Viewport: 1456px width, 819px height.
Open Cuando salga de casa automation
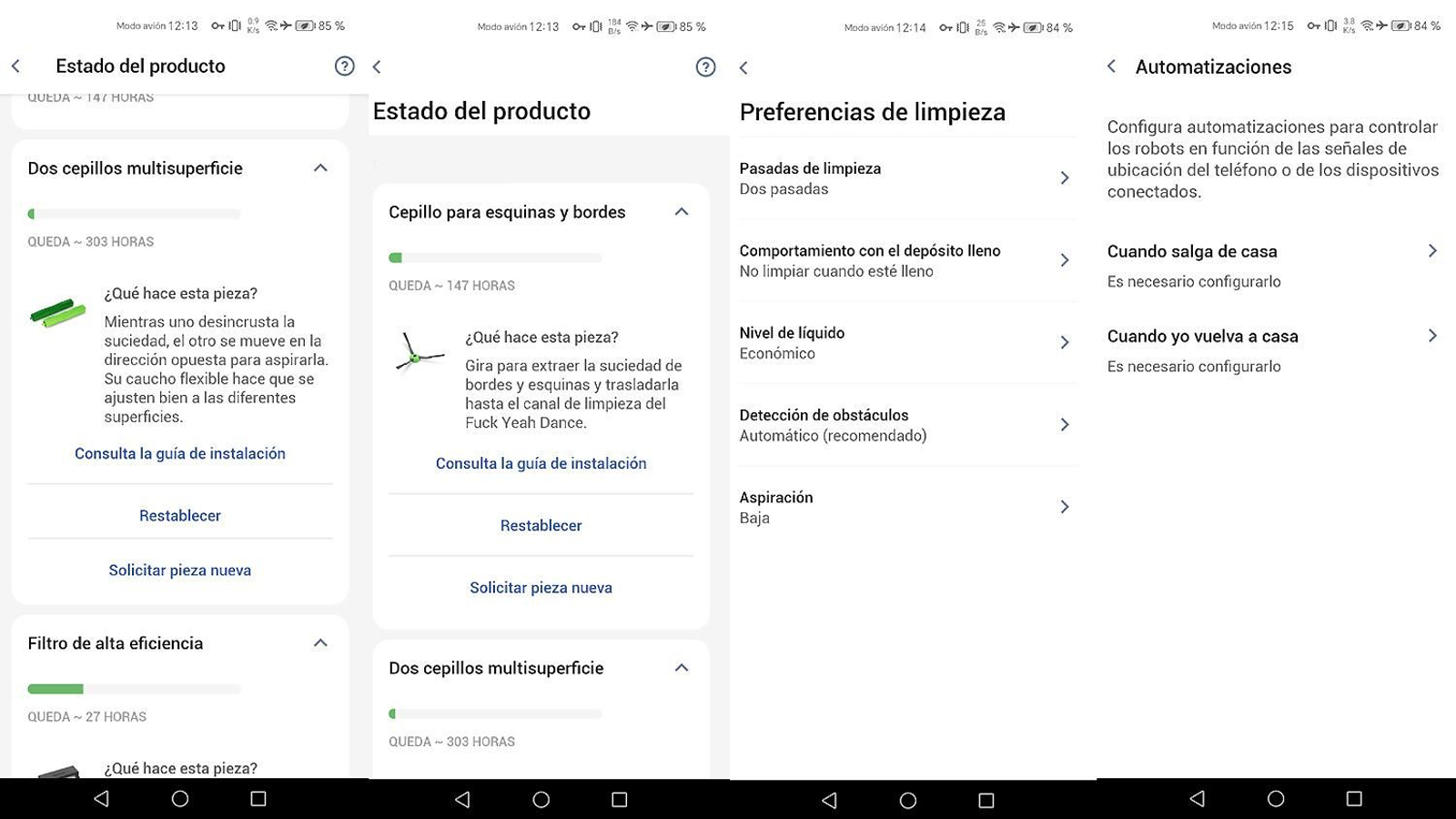point(1273,264)
